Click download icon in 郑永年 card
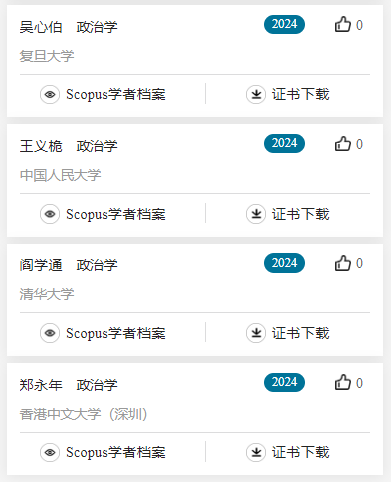391x482 pixels. [x=256, y=452]
